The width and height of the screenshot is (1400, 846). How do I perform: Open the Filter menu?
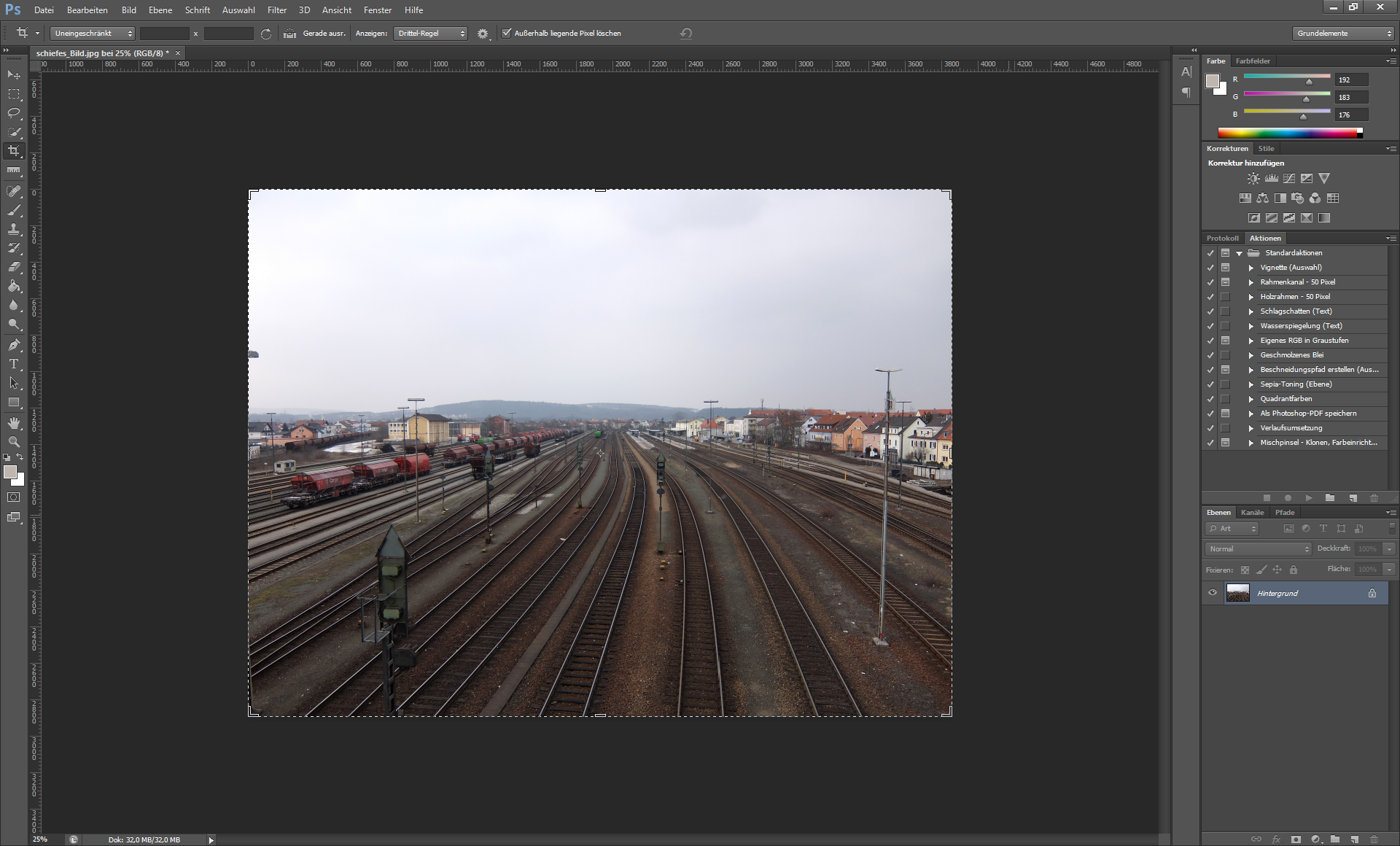click(276, 10)
